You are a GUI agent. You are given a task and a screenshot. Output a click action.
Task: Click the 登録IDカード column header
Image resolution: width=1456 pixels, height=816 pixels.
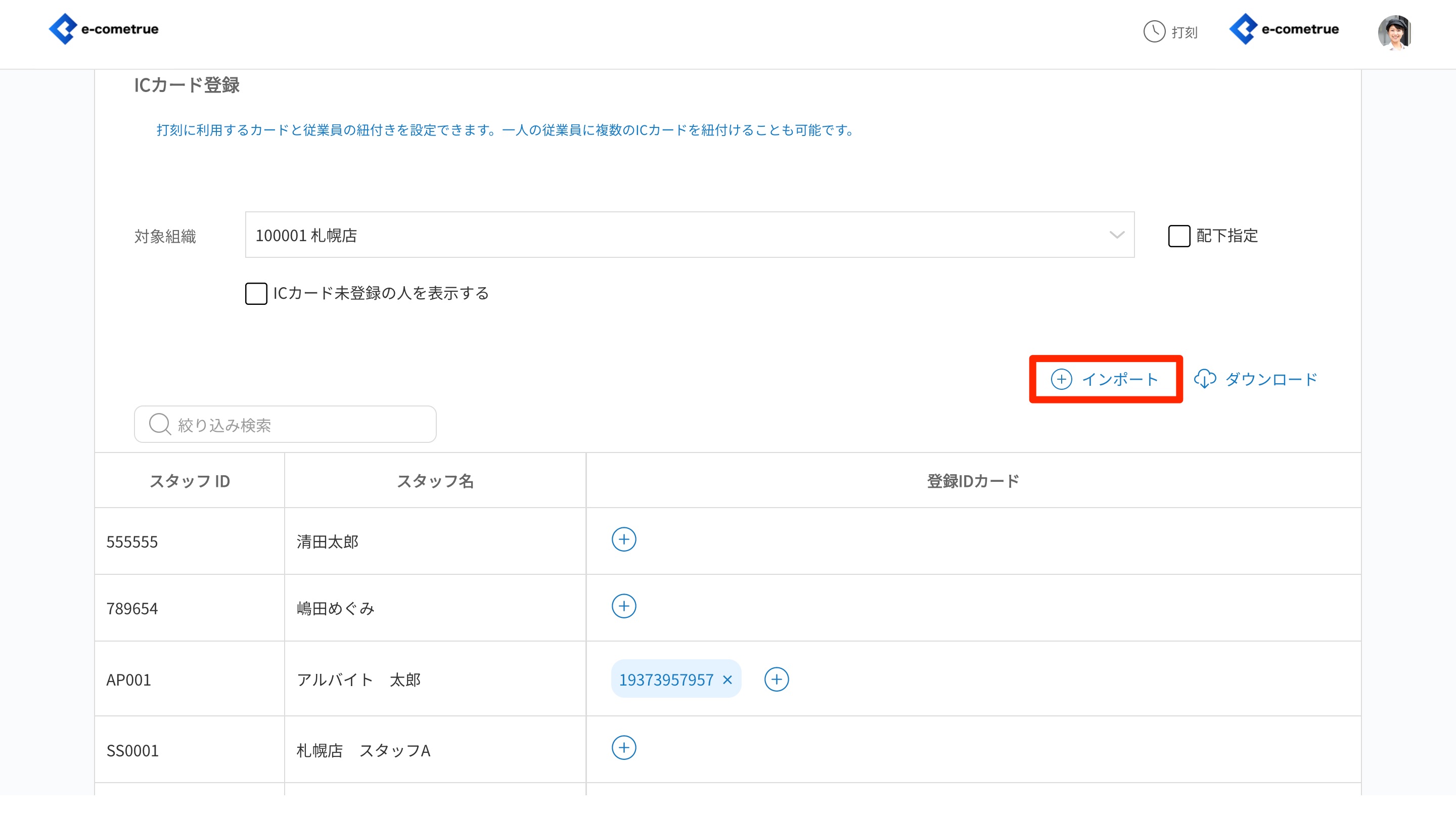973,481
